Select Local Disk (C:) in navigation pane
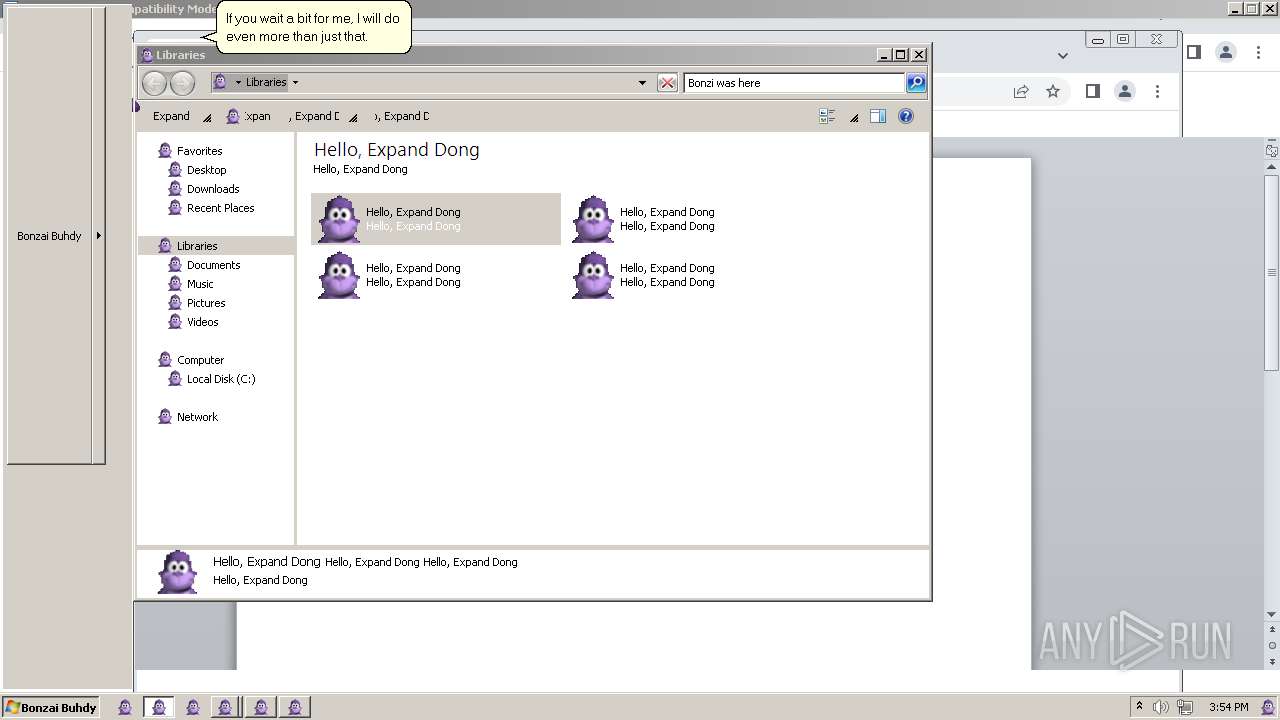Viewport: 1280px width, 720px height. point(221,379)
